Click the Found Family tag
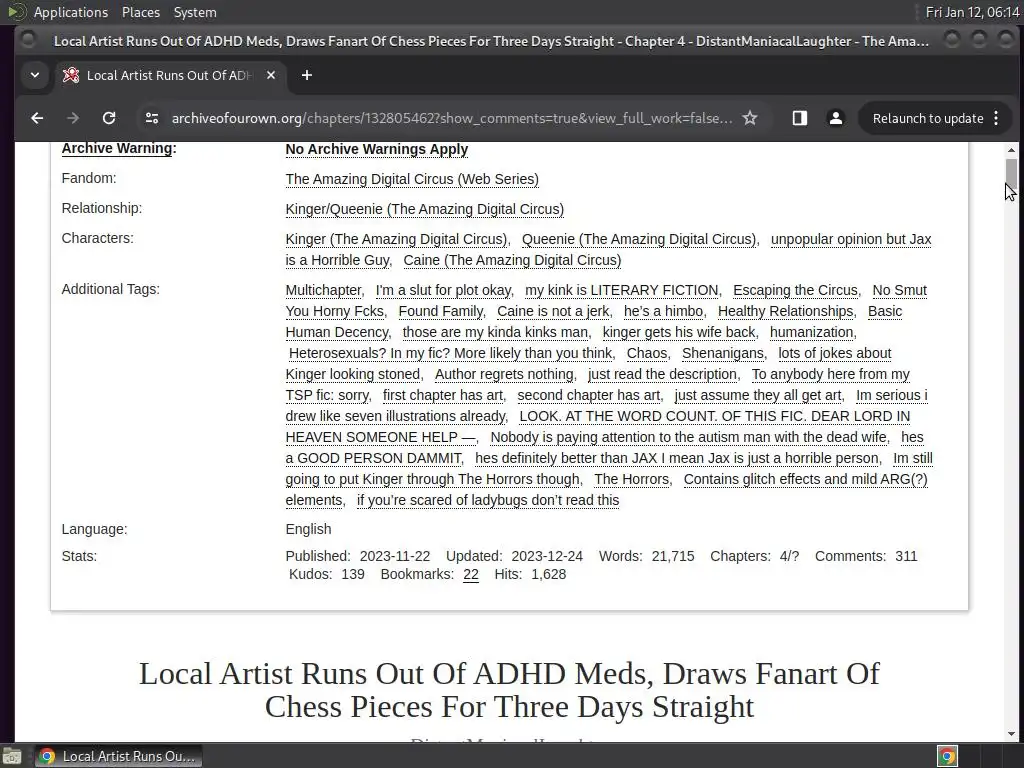The width and height of the screenshot is (1024, 768). (x=441, y=311)
